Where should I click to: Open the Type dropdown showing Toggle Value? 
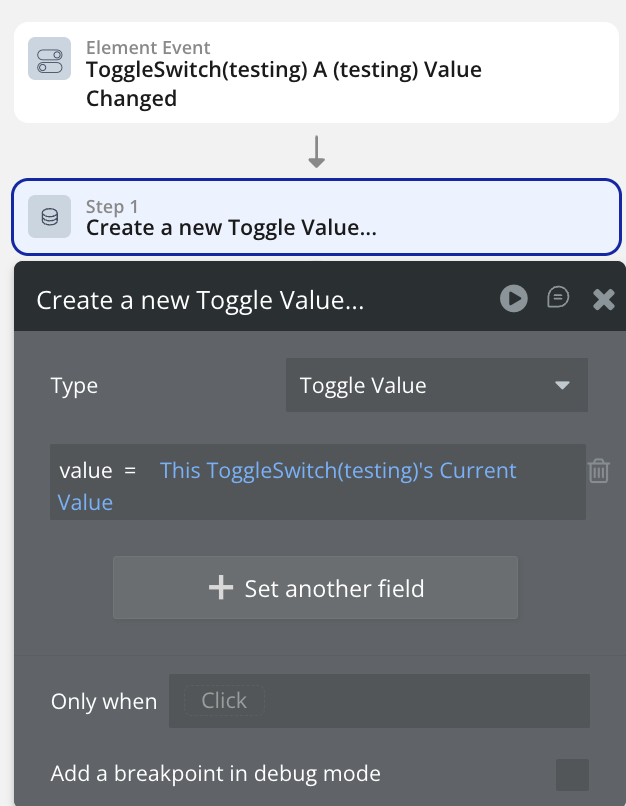[436, 386]
